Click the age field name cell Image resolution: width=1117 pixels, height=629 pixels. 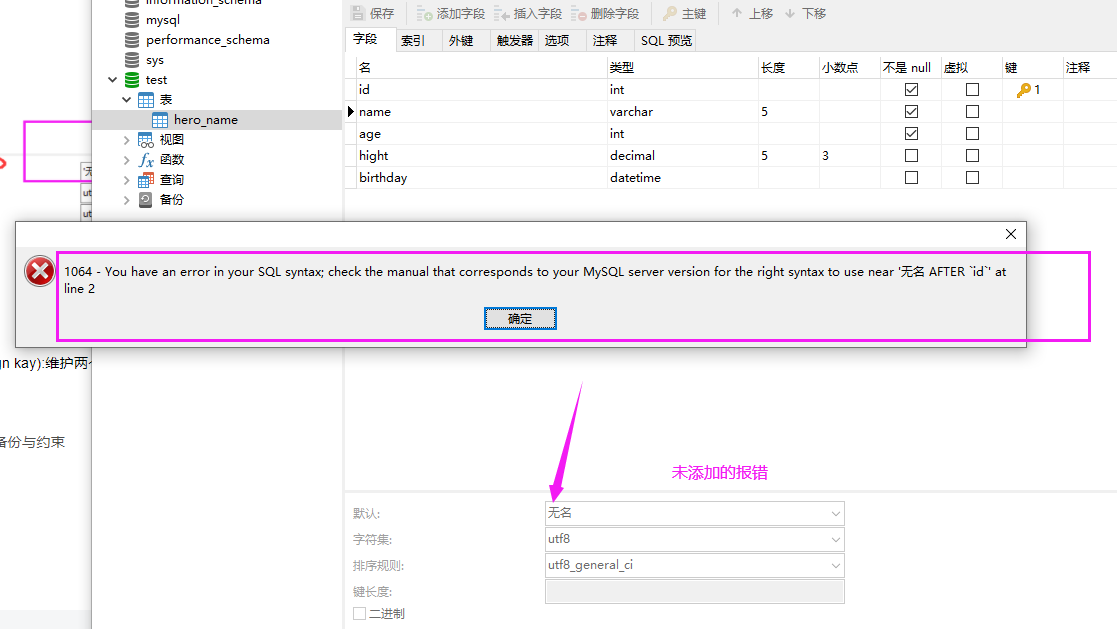pos(481,134)
